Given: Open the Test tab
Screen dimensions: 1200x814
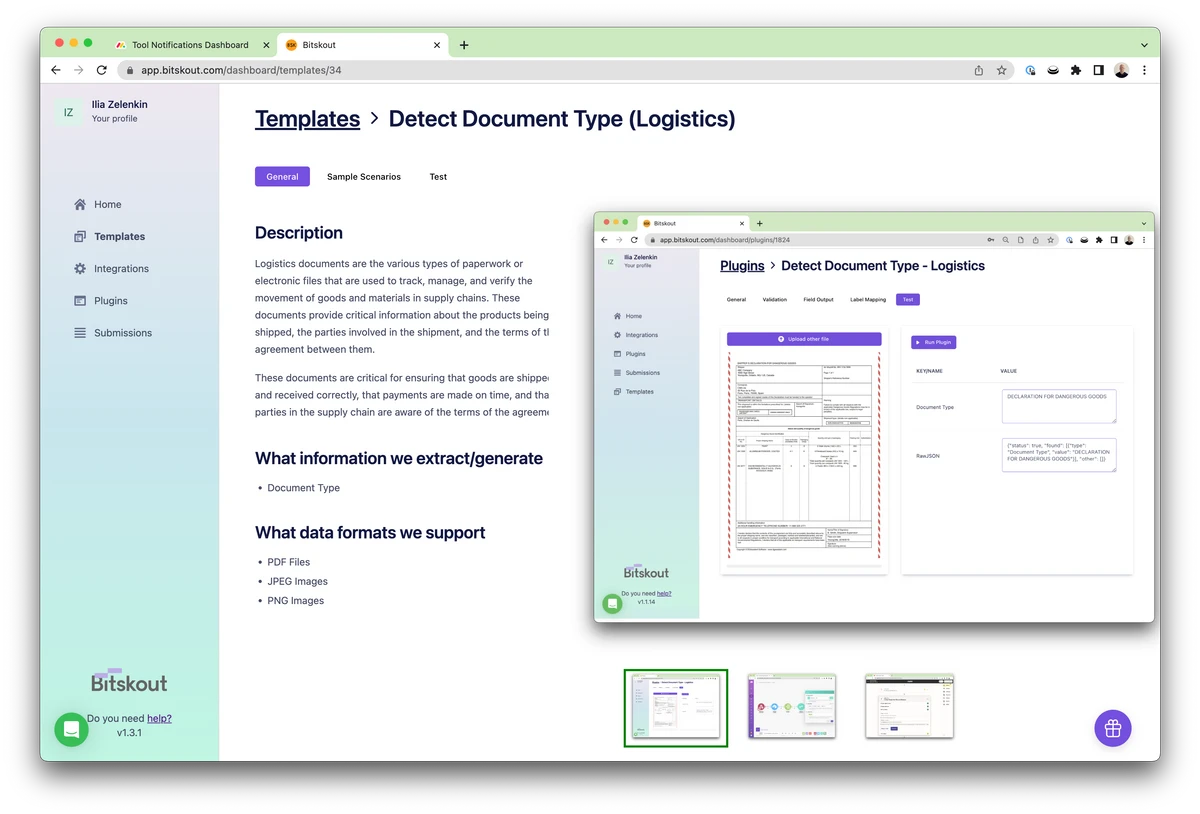Looking at the screenshot, I should coord(438,176).
